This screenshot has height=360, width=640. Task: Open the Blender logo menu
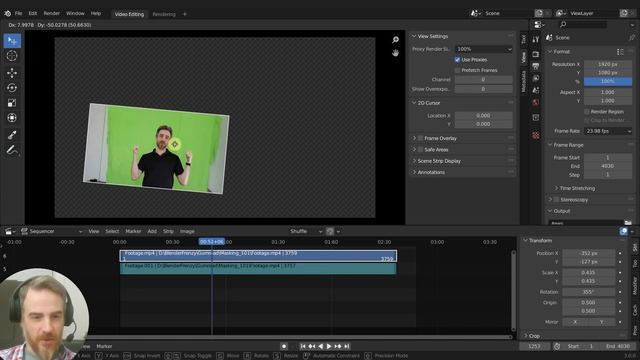coord(7,13)
